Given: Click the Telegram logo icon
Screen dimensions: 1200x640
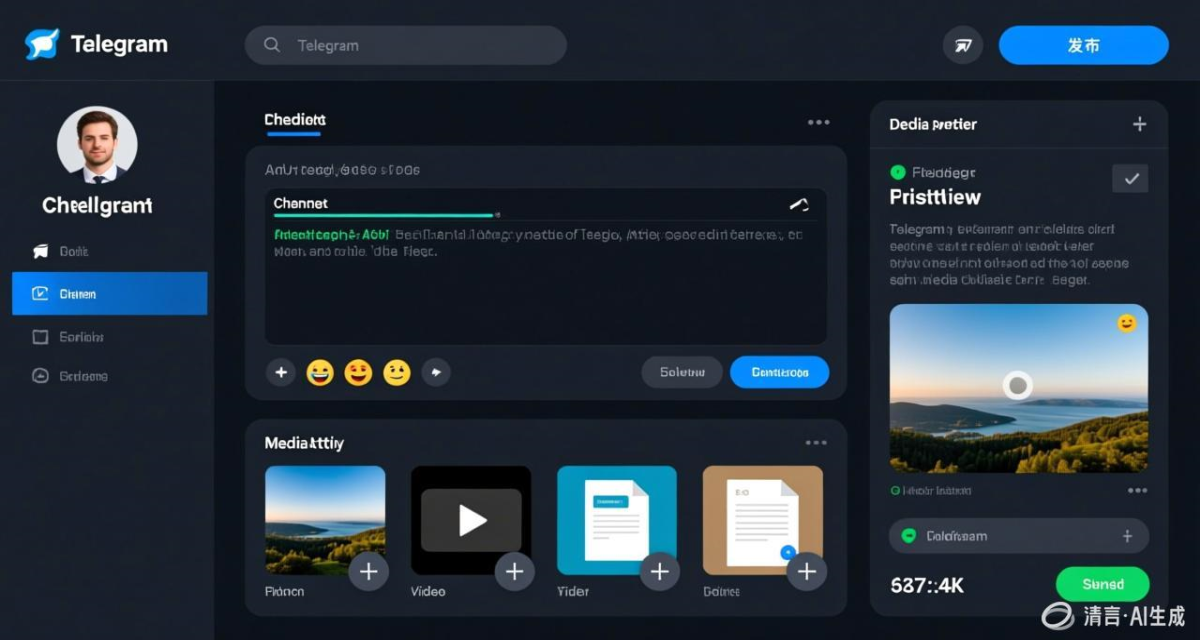Looking at the screenshot, I should (42, 45).
